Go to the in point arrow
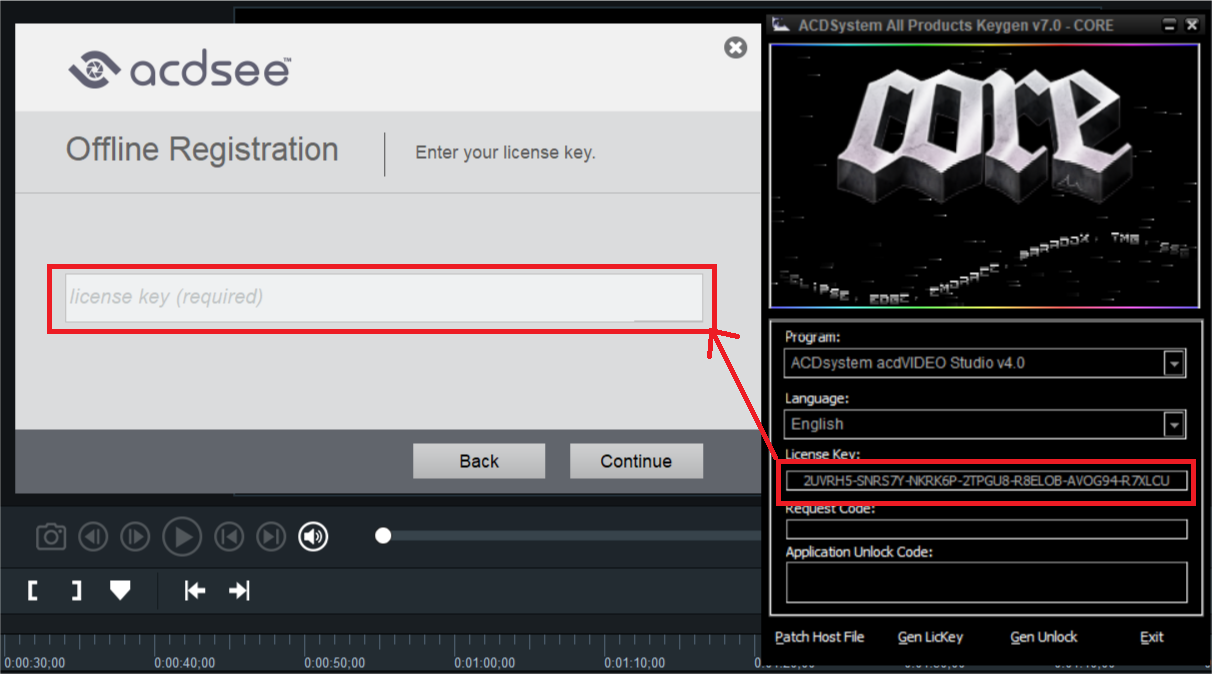This screenshot has width=1212, height=674. (195, 591)
